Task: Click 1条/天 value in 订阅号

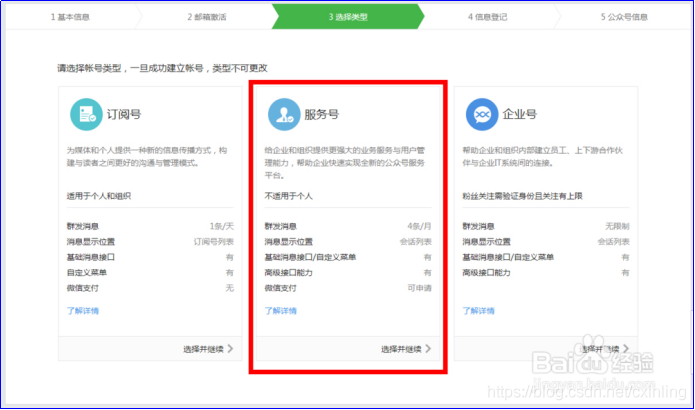Action: [x=222, y=226]
